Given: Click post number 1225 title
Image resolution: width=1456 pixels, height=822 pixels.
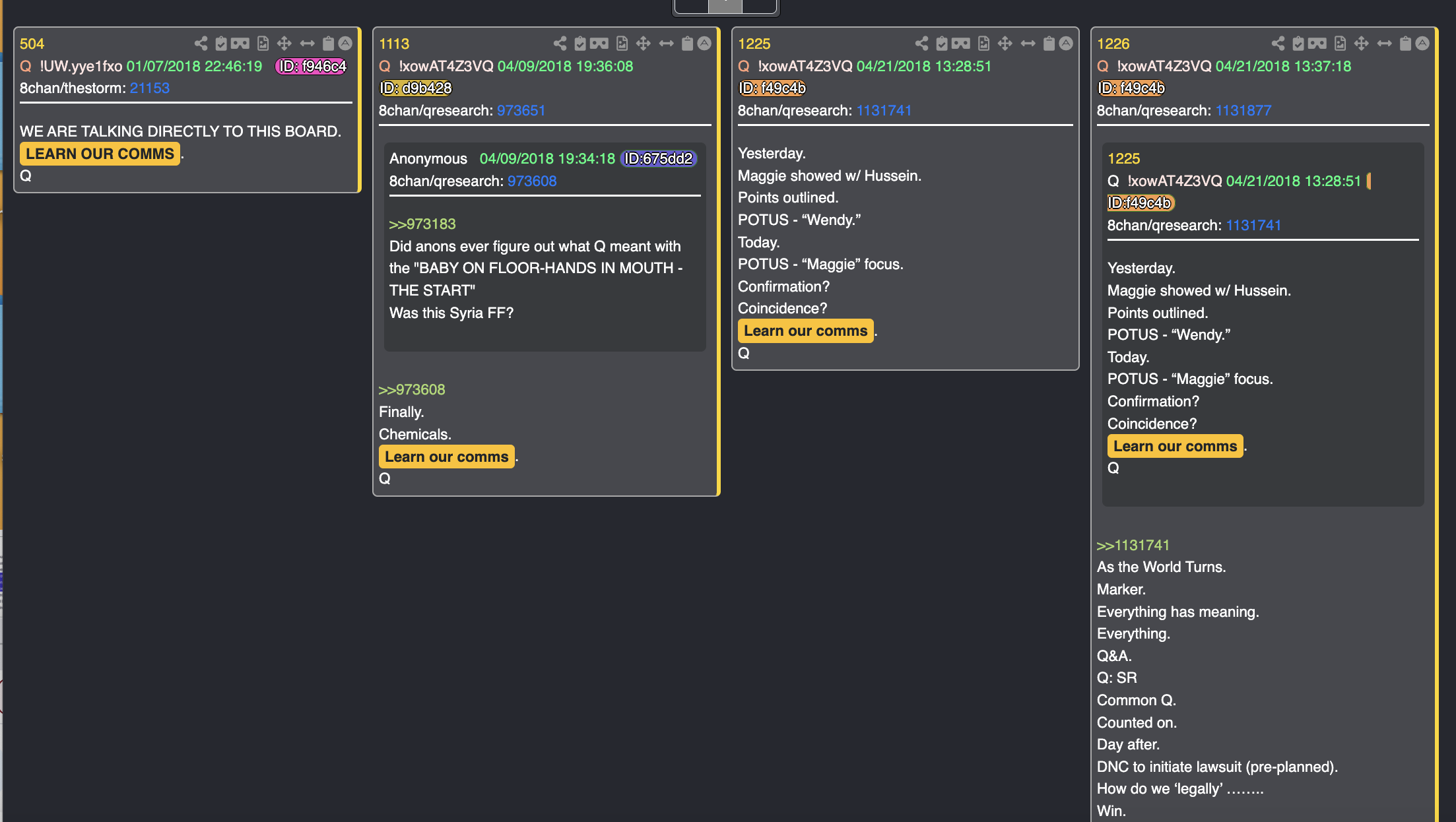Looking at the screenshot, I should [x=754, y=44].
